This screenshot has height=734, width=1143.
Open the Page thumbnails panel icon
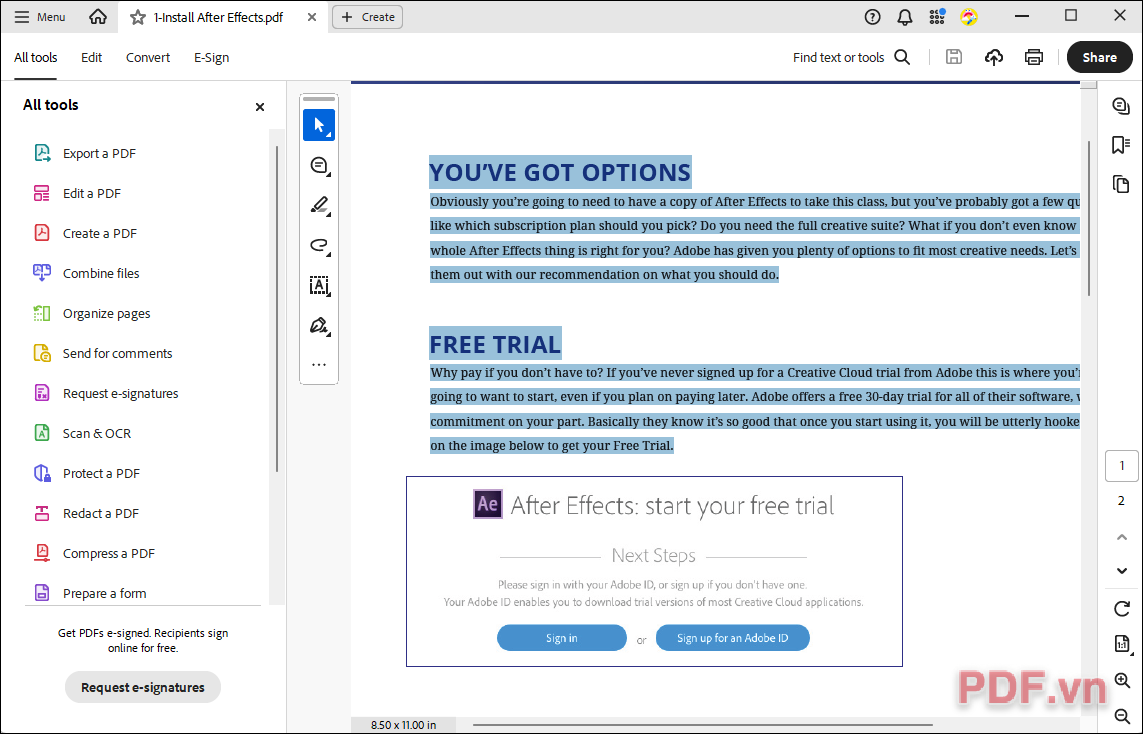(1121, 184)
